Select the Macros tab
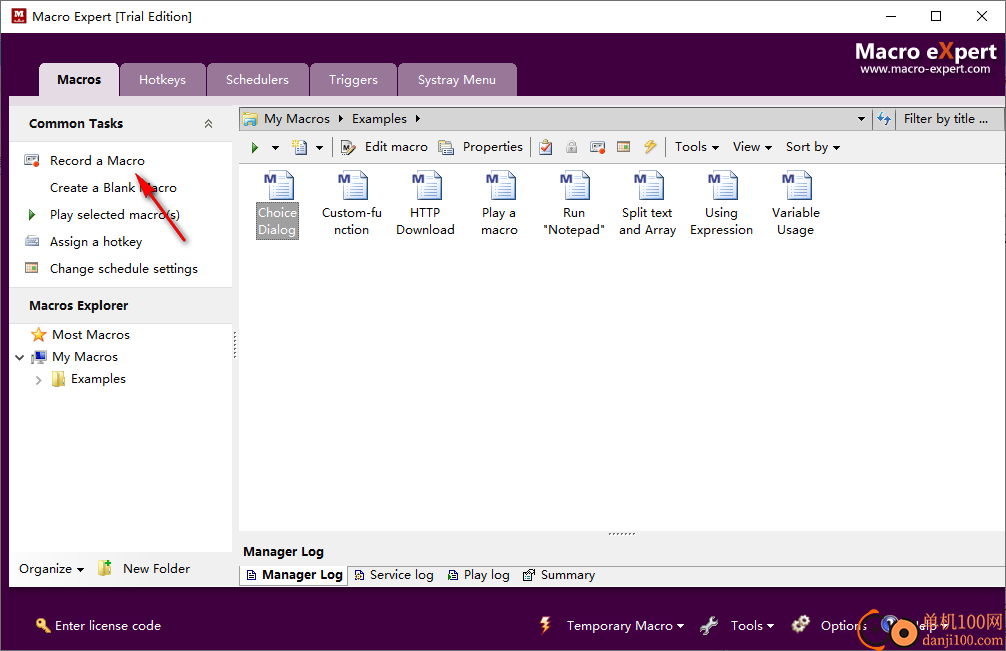Viewport: 1006px width, 651px height. (79, 80)
